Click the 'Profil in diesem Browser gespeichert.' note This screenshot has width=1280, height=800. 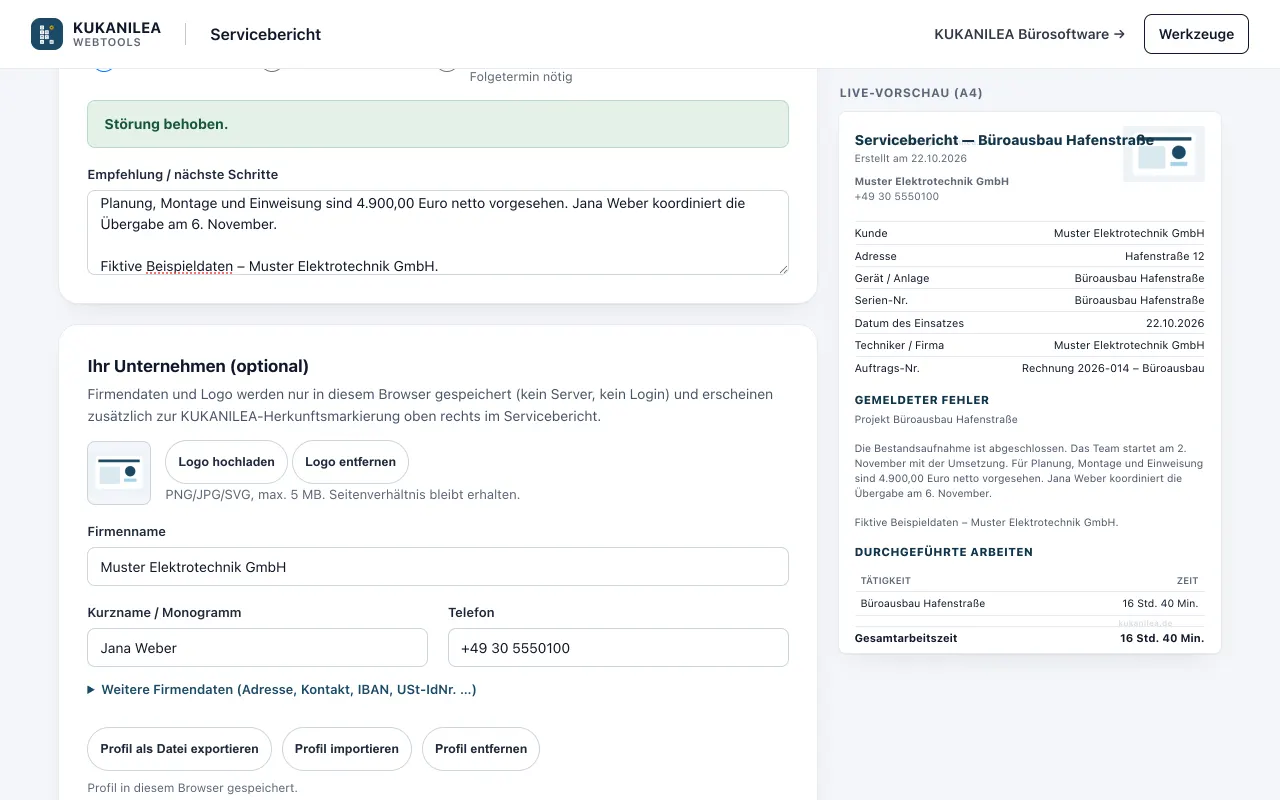192,788
